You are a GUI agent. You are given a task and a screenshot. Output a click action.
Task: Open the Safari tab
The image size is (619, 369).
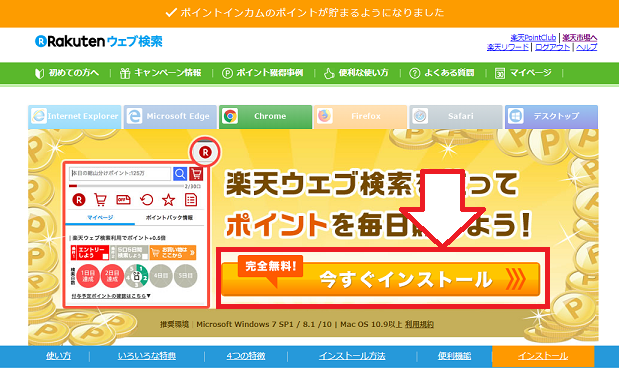coord(456,116)
